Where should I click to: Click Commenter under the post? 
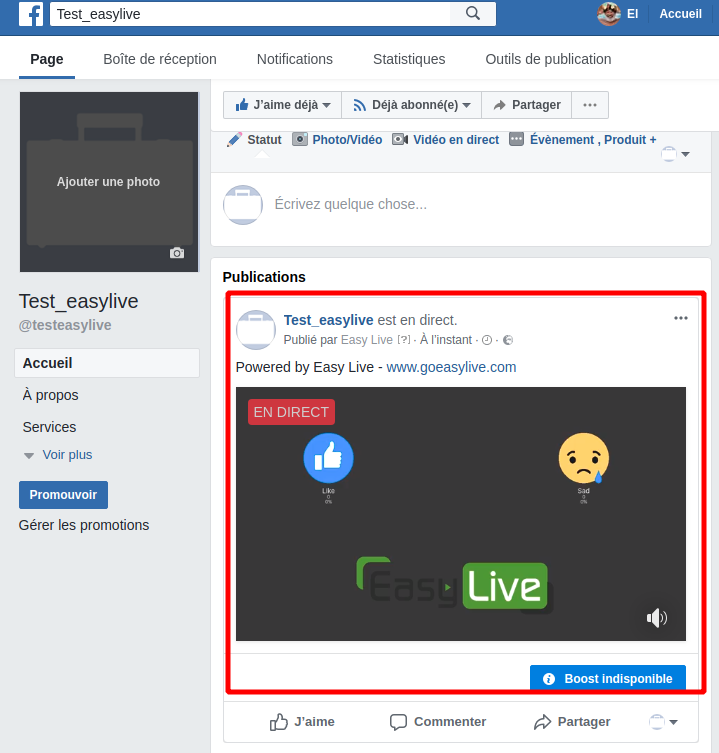click(438, 722)
